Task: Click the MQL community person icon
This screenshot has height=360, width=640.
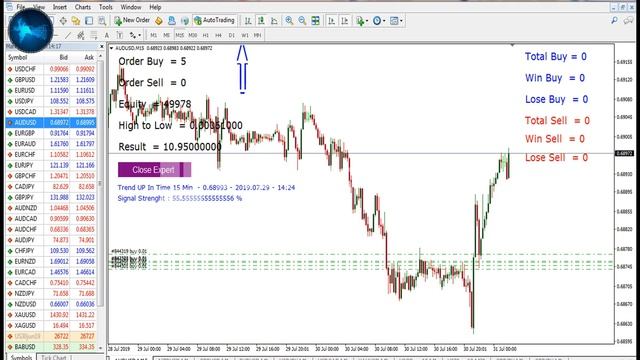Action: 172,20
